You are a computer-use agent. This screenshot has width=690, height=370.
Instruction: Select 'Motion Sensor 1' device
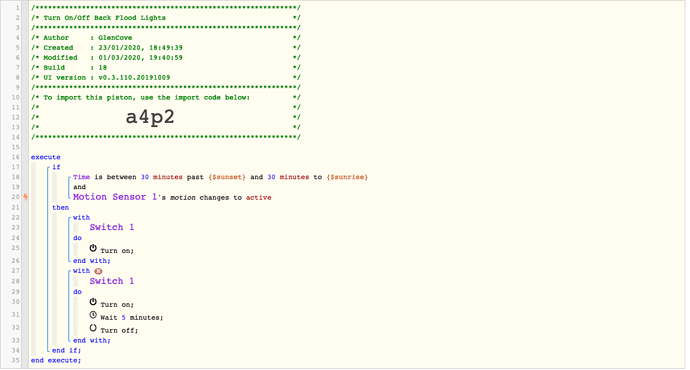pyautogui.click(x=115, y=197)
